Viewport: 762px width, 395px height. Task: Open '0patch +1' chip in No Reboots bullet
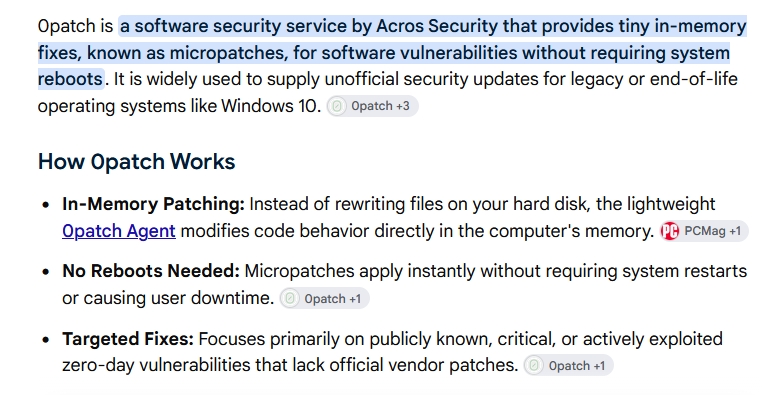click(325, 298)
